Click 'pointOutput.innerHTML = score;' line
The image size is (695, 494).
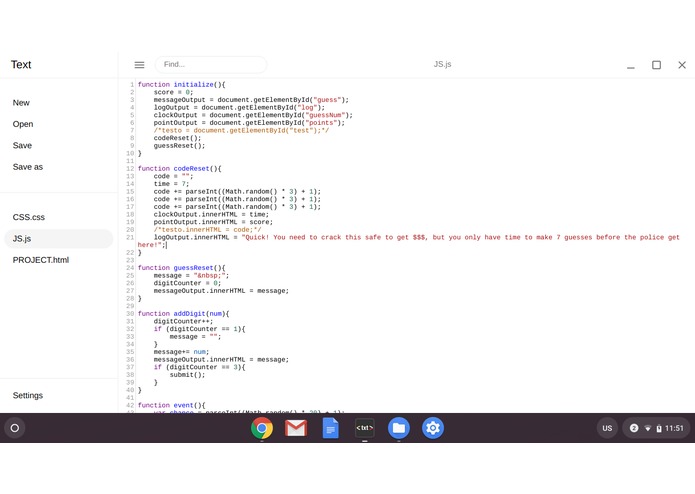[213, 222]
